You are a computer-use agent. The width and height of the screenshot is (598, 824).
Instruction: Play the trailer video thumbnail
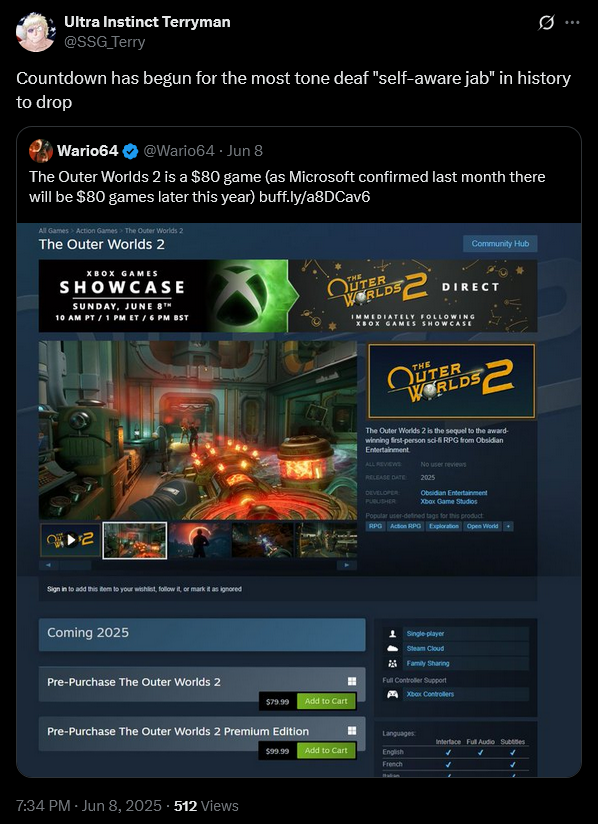tap(70, 540)
